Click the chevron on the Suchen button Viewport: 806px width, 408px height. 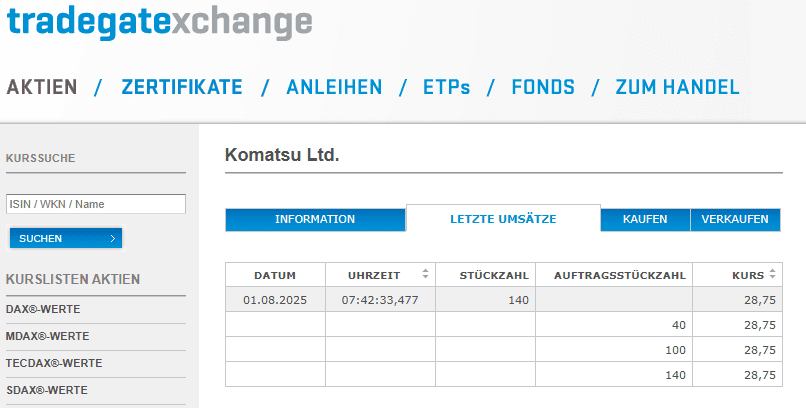(113, 238)
